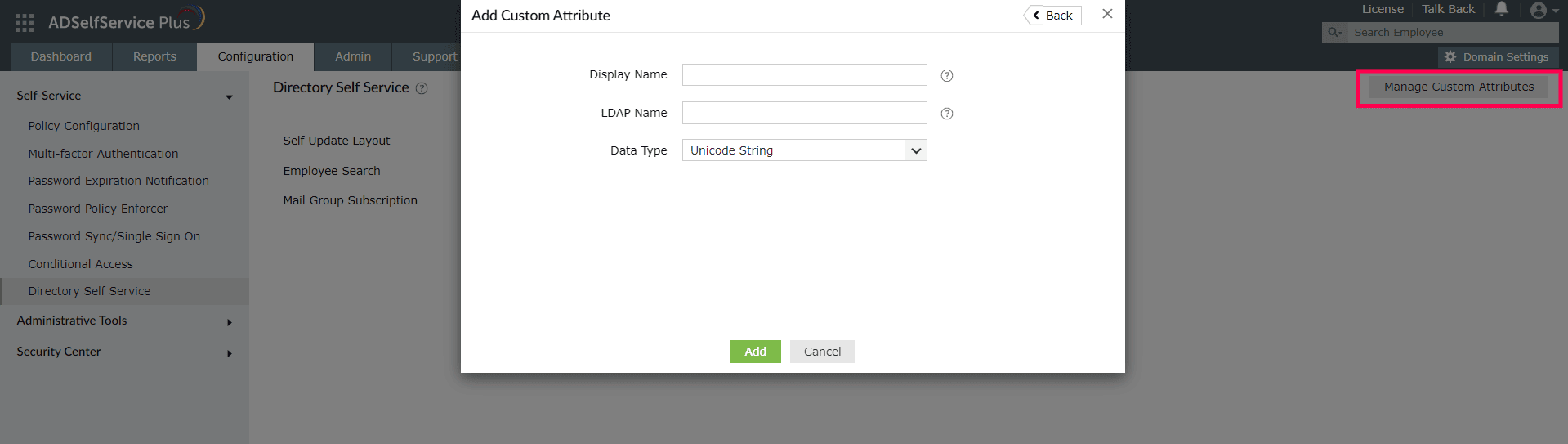This screenshot has height=444, width=1568.
Task: Click the Back button in dialog
Action: pos(1053,16)
